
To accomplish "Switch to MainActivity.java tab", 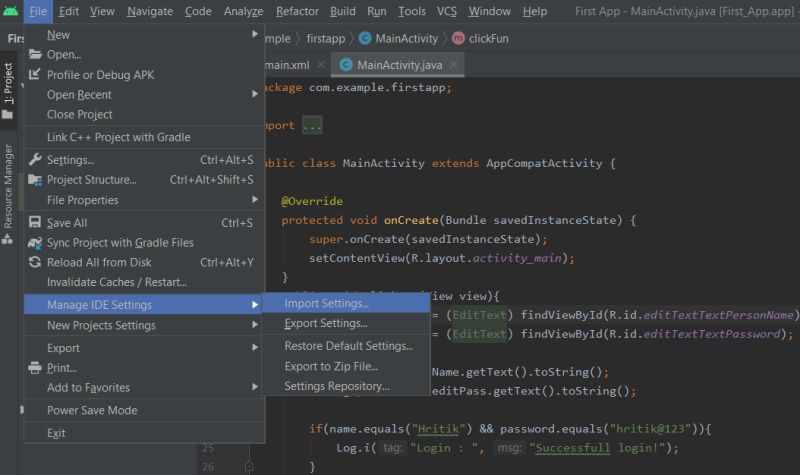I will click(398, 65).
